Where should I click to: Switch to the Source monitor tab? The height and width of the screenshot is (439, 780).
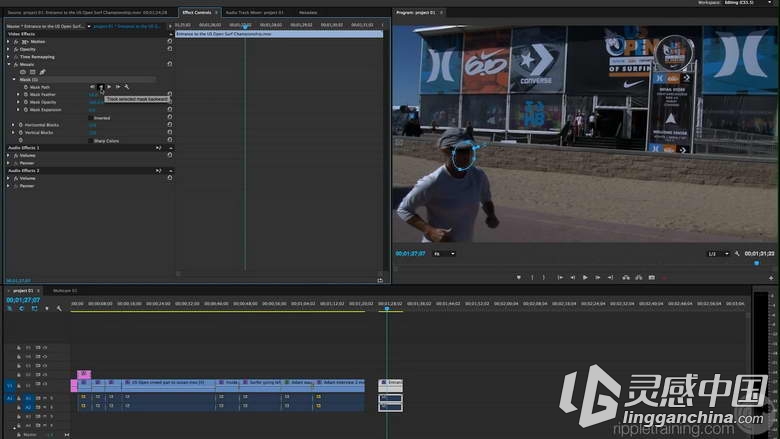tap(87, 12)
